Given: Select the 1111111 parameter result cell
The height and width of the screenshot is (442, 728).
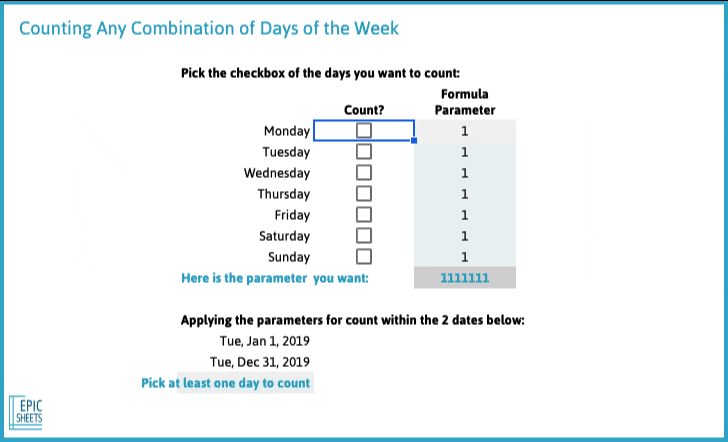Looking at the screenshot, I should coord(465,278).
